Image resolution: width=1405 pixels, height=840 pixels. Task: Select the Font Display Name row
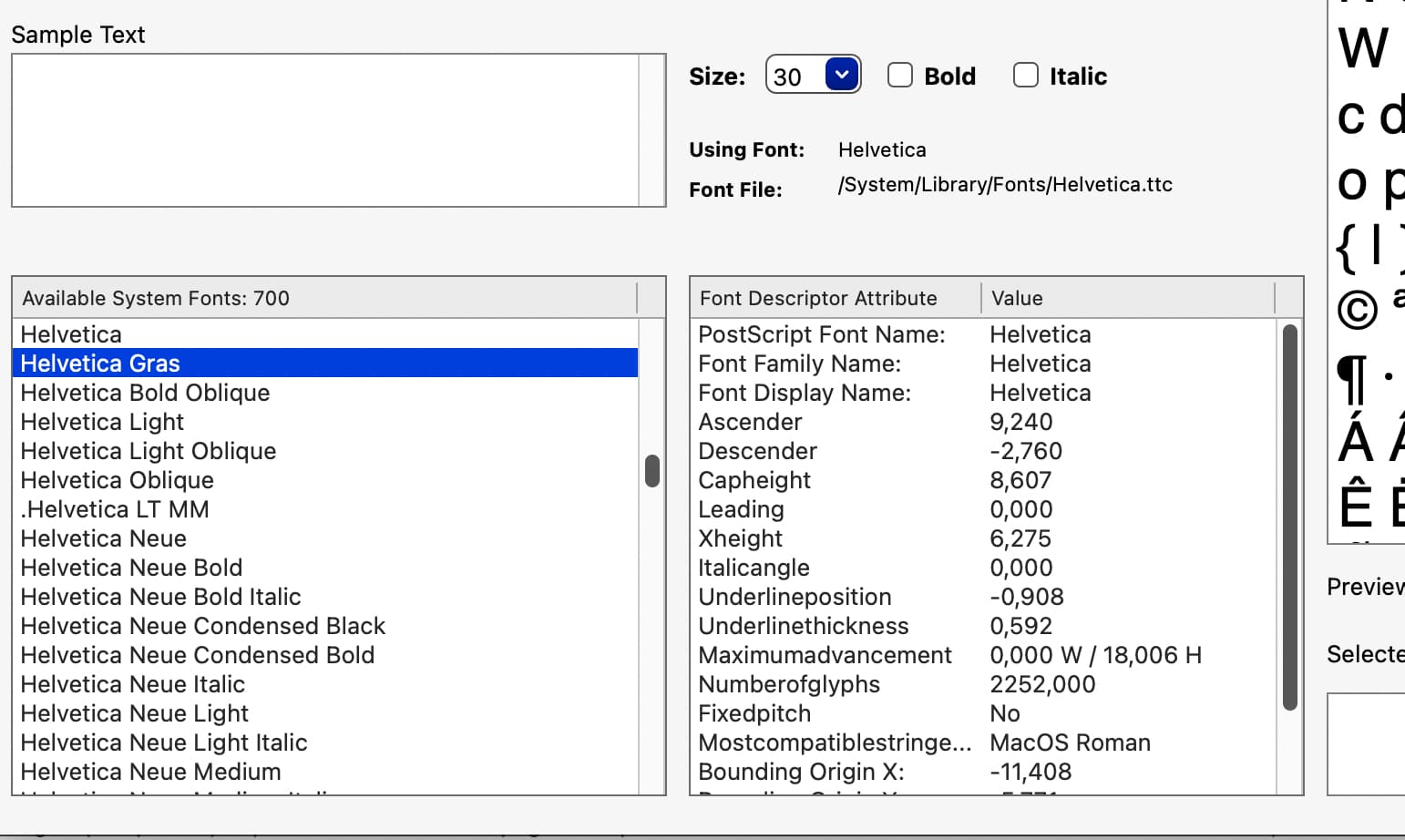[x=984, y=393]
